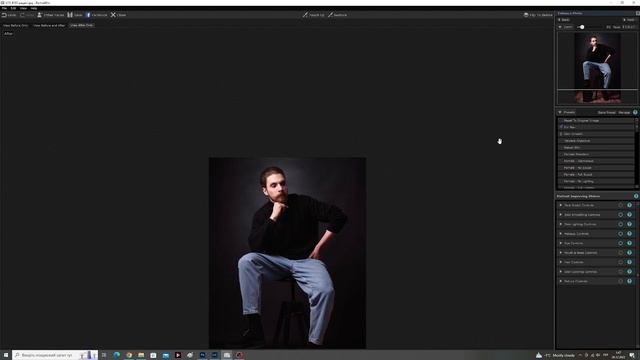Click the Close X toolbar button
This screenshot has width=640, height=360.
(x=118, y=15)
